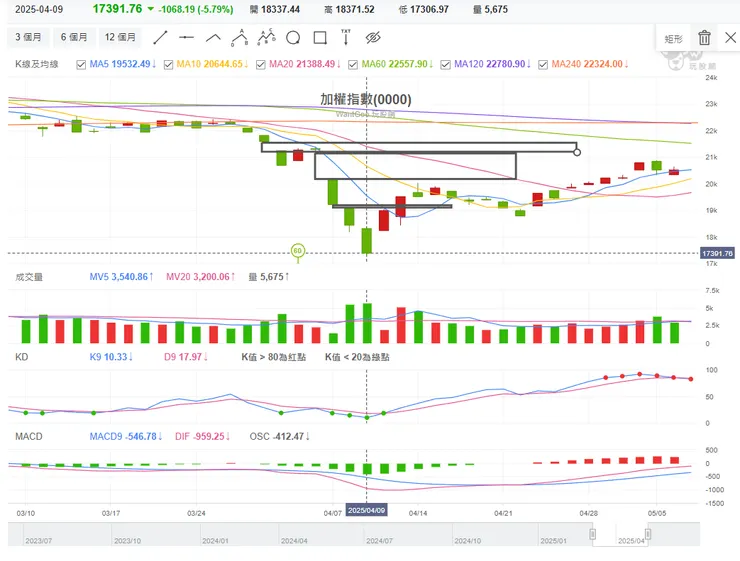Uncheck the MA5 moving average checkbox
The image size is (740, 561).
point(81,65)
